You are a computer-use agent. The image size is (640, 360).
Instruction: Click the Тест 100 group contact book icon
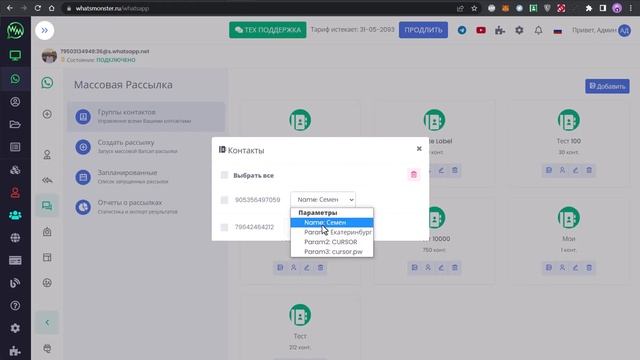[569, 120]
